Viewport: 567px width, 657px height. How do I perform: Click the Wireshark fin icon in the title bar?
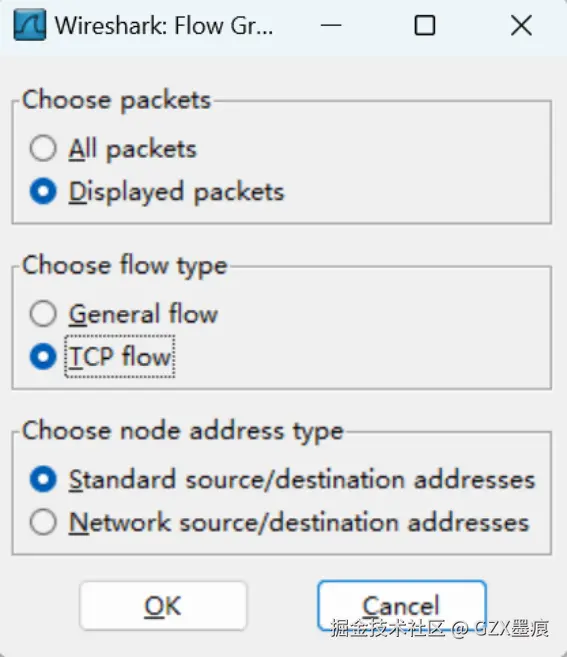[x=29, y=25]
